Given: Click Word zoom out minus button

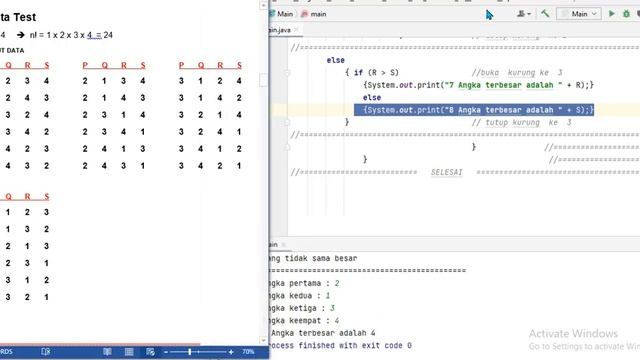Looking at the screenshot, I should [x=166, y=352].
